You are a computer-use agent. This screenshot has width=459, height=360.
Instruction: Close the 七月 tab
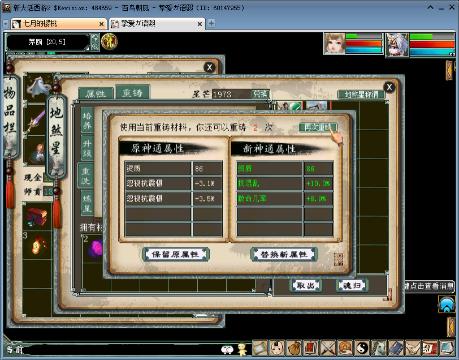click(x=101, y=24)
